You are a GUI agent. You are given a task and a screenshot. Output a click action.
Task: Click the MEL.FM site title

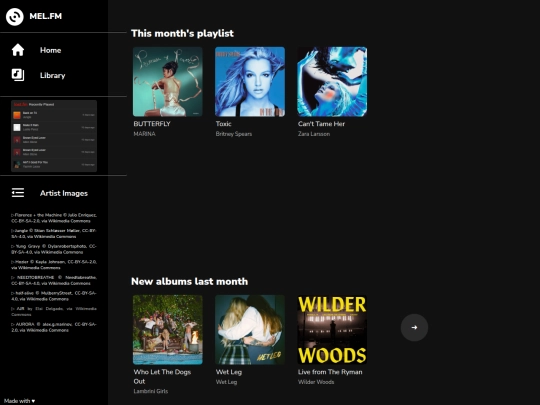pyautogui.click(x=45, y=16)
